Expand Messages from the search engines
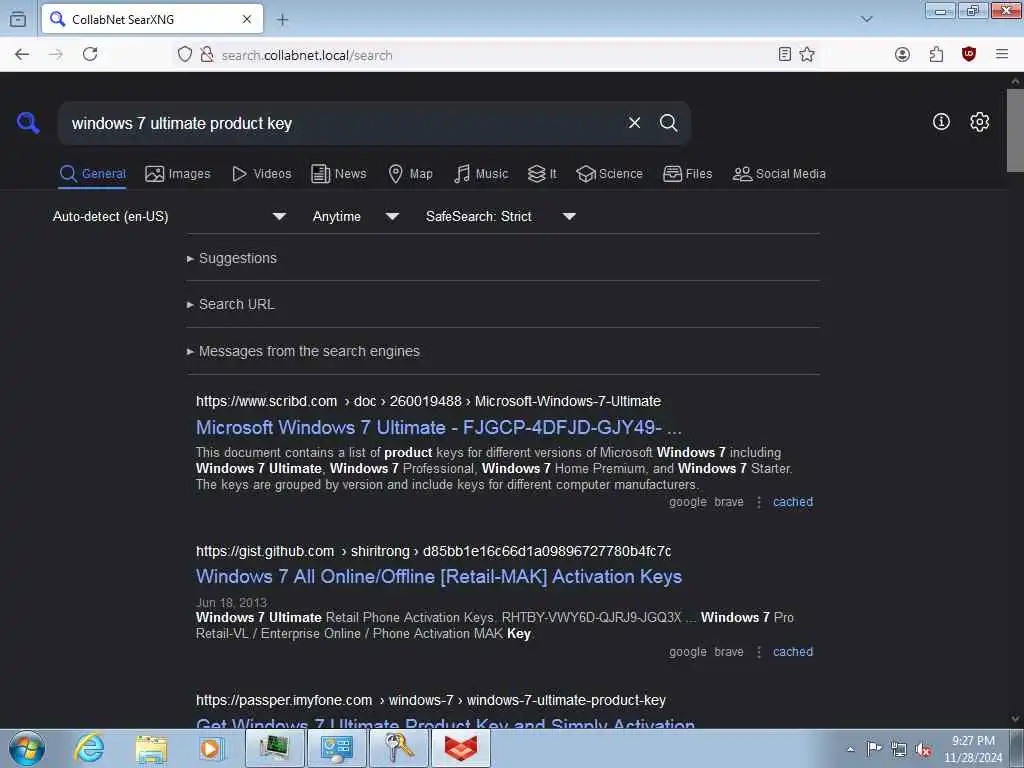The width and height of the screenshot is (1024, 768). pos(308,351)
